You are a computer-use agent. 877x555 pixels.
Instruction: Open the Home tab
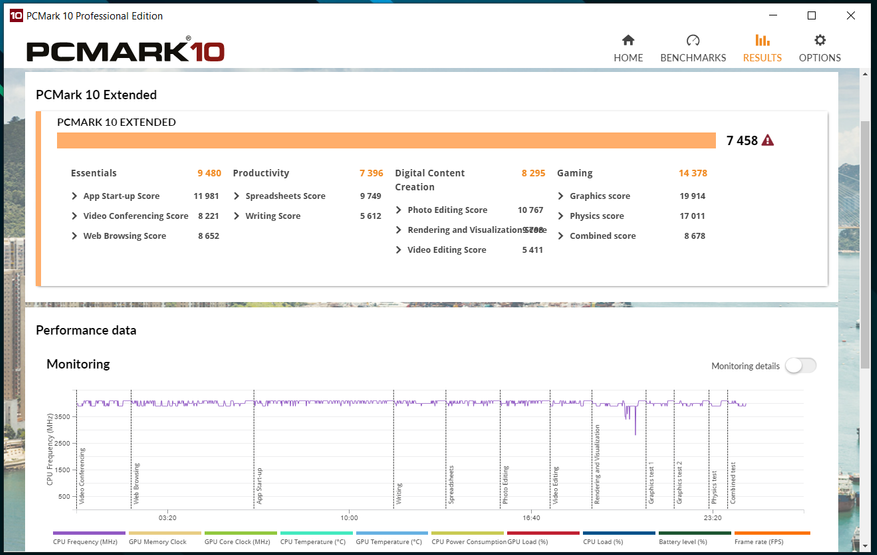click(628, 48)
